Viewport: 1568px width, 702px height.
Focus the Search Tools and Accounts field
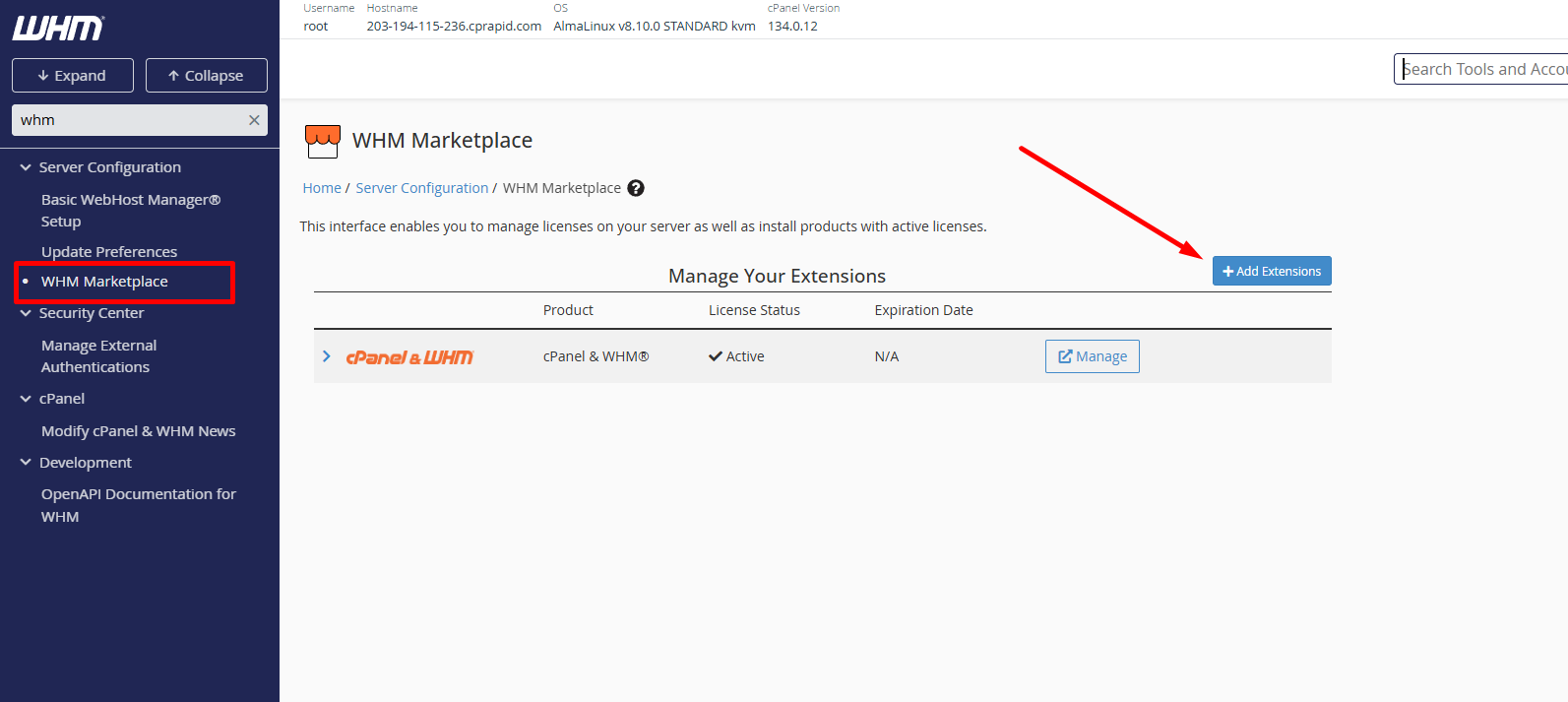tap(1482, 69)
